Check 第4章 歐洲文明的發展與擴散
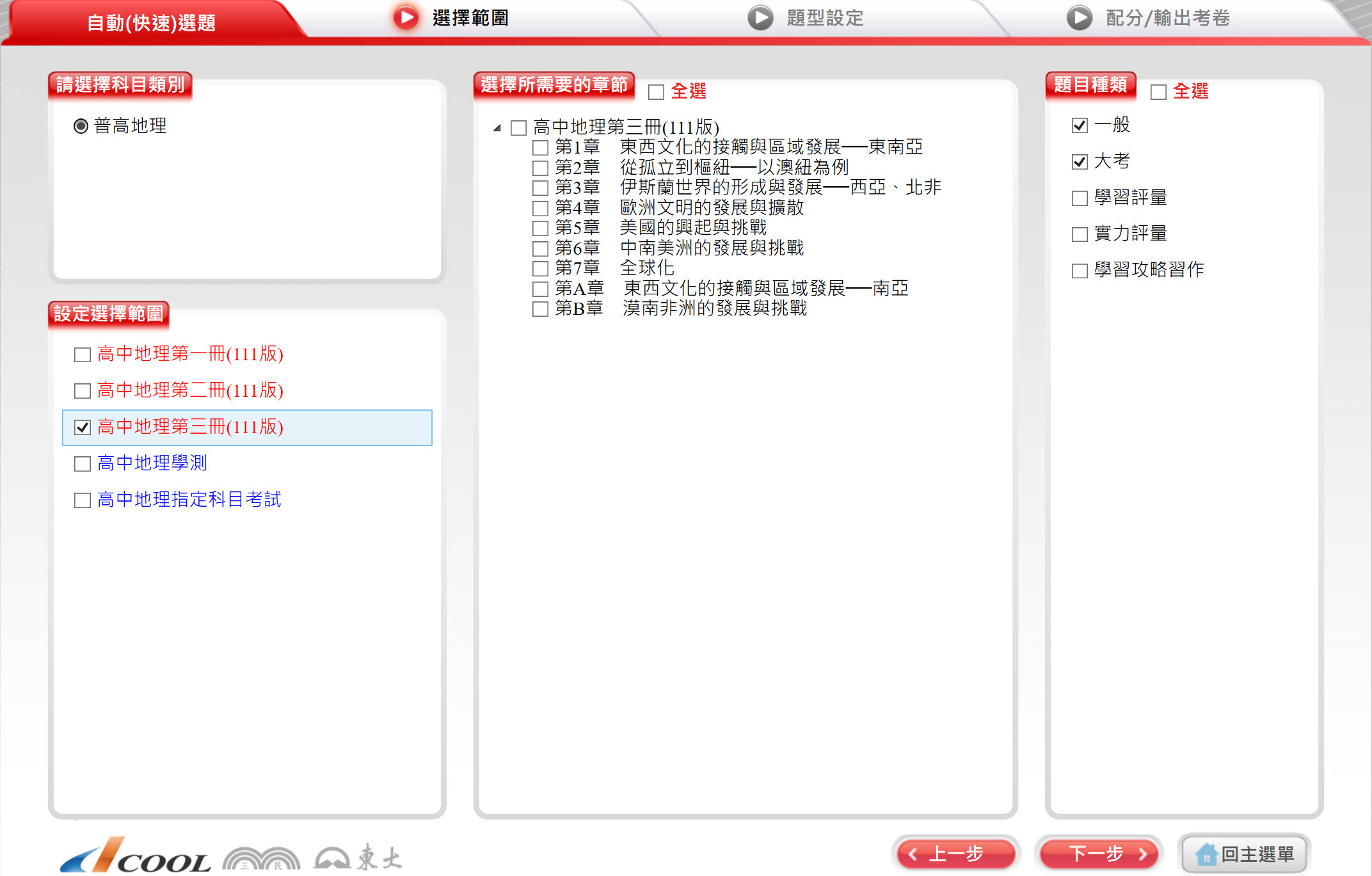The height and width of the screenshot is (876, 1372). 541,209
